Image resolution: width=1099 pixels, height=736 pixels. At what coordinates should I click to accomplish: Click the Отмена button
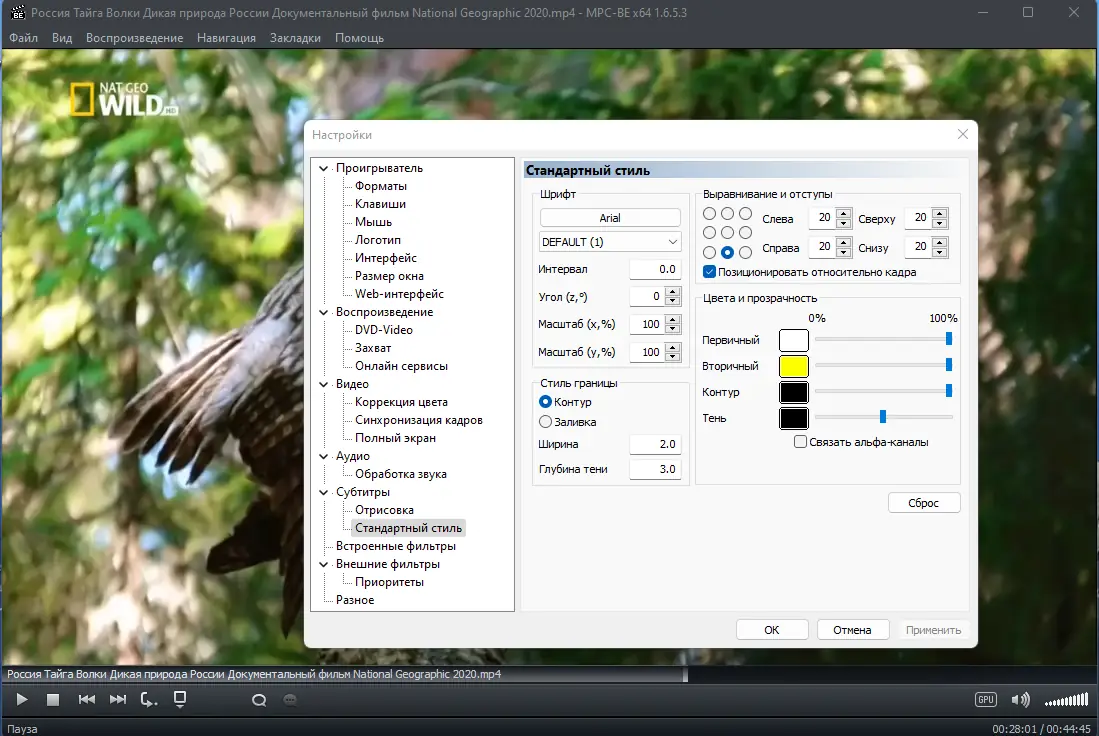click(852, 629)
